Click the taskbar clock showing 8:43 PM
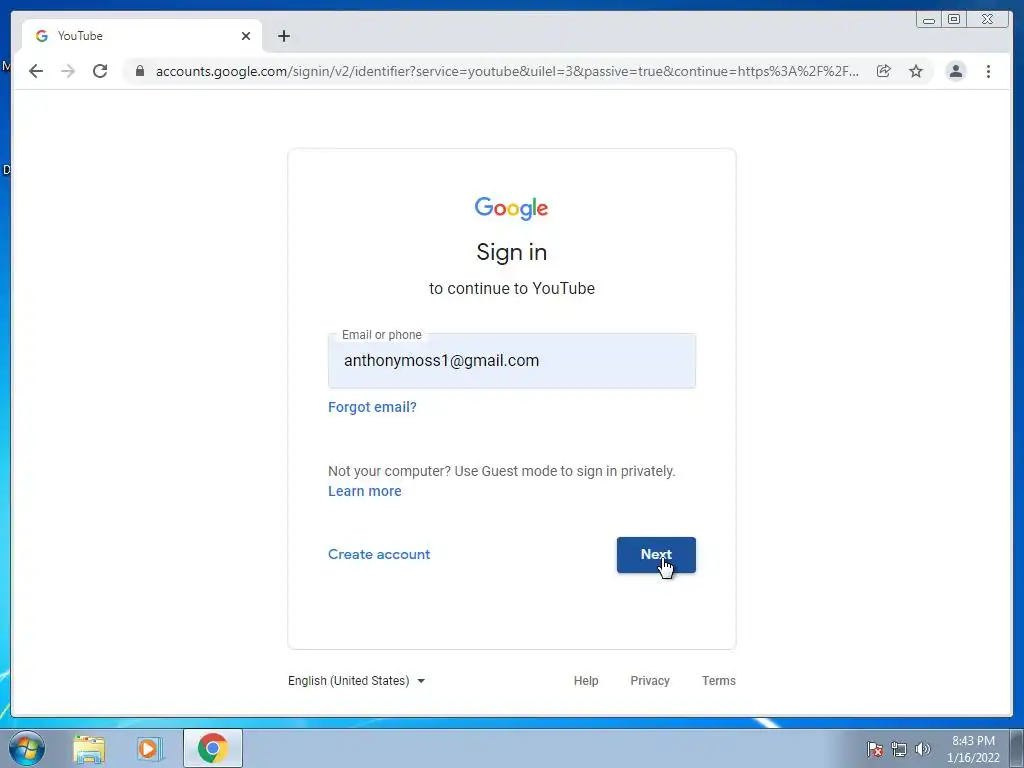Viewport: 1024px width, 768px height. 973,749
